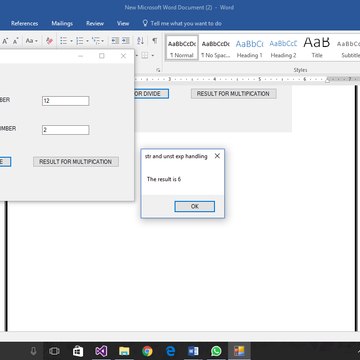The width and height of the screenshot is (360, 360).
Task: Open Visual Studio from taskbar
Action: click(x=101, y=351)
